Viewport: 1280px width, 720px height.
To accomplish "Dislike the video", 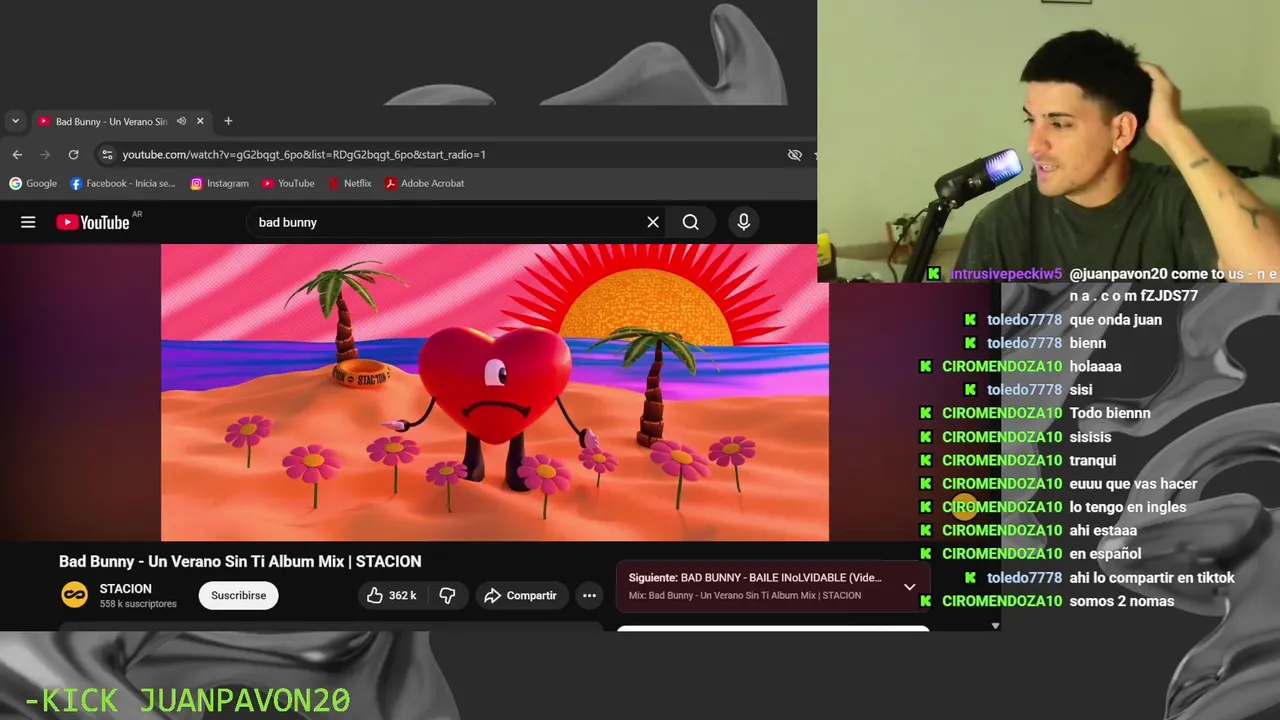I will click(448, 595).
